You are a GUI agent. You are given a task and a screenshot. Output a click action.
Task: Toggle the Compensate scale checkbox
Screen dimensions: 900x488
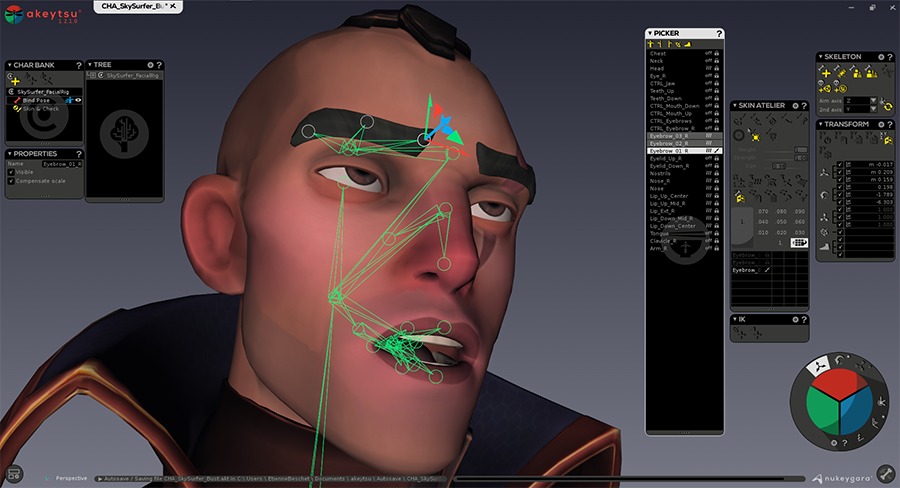[x=11, y=181]
